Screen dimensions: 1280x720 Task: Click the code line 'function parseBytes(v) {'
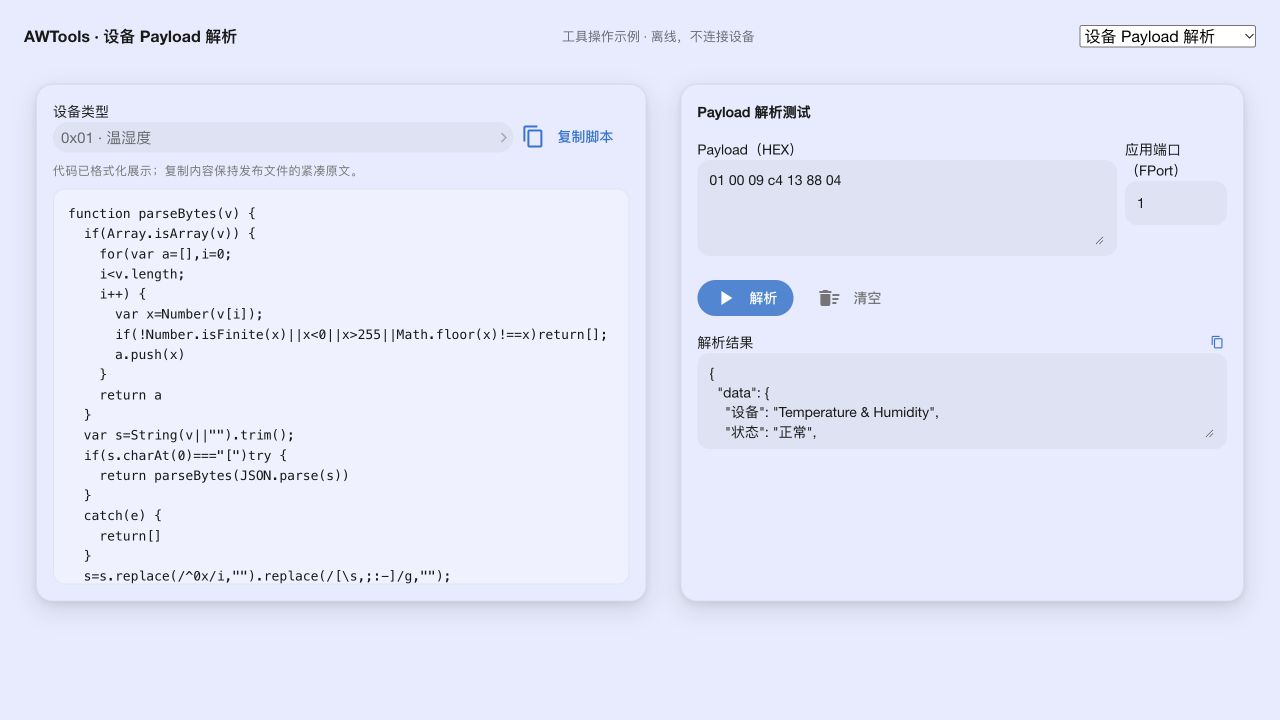click(x=162, y=214)
